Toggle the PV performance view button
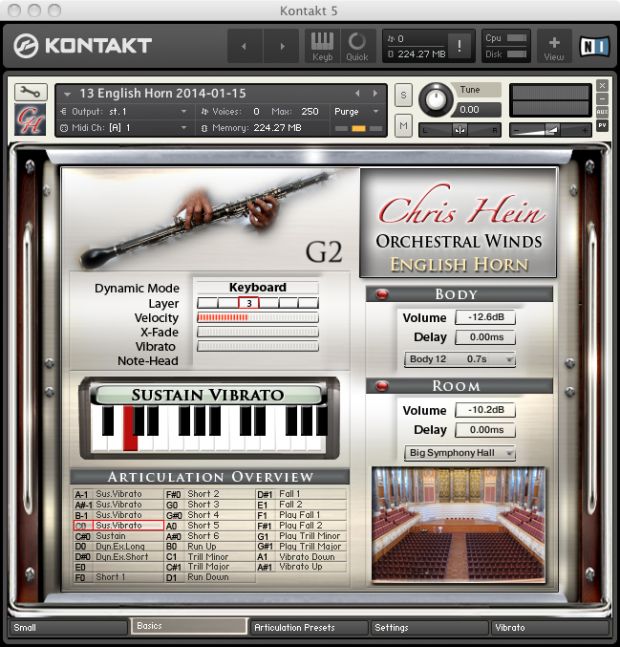Image resolution: width=620 pixels, height=647 pixels. pyautogui.click(x=602, y=125)
